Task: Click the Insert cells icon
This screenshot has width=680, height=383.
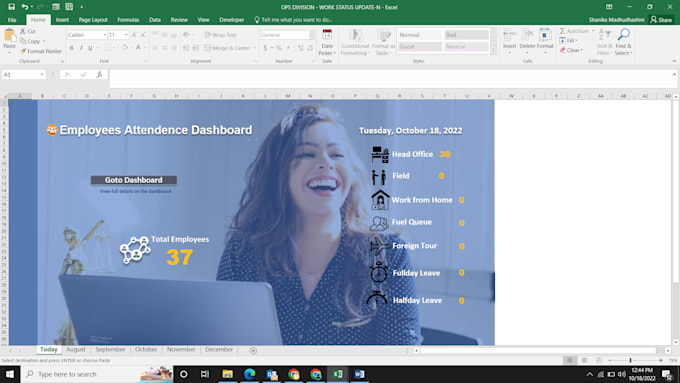Action: [510, 35]
